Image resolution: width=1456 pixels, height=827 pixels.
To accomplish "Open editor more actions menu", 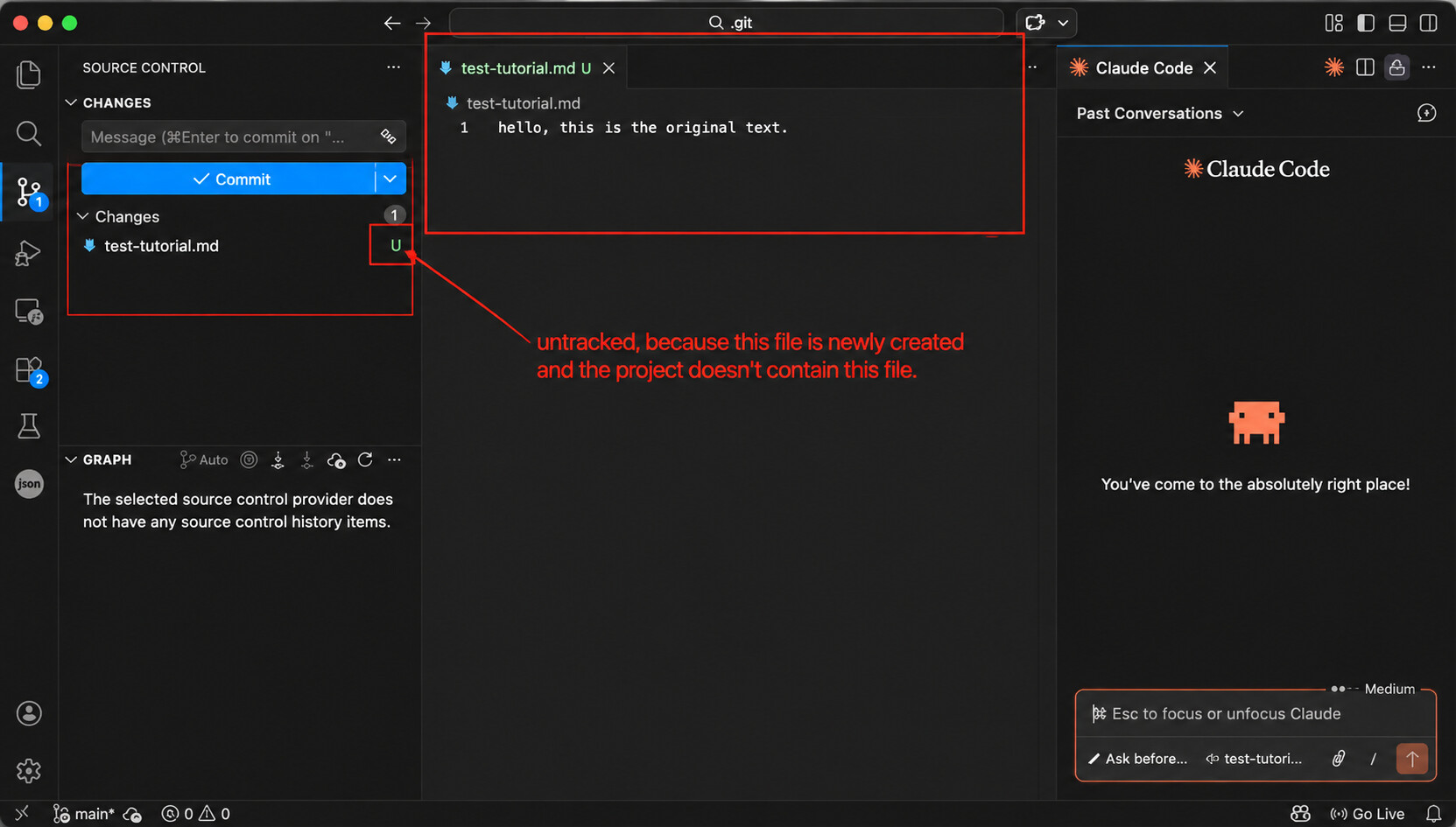I will pos(1033,67).
